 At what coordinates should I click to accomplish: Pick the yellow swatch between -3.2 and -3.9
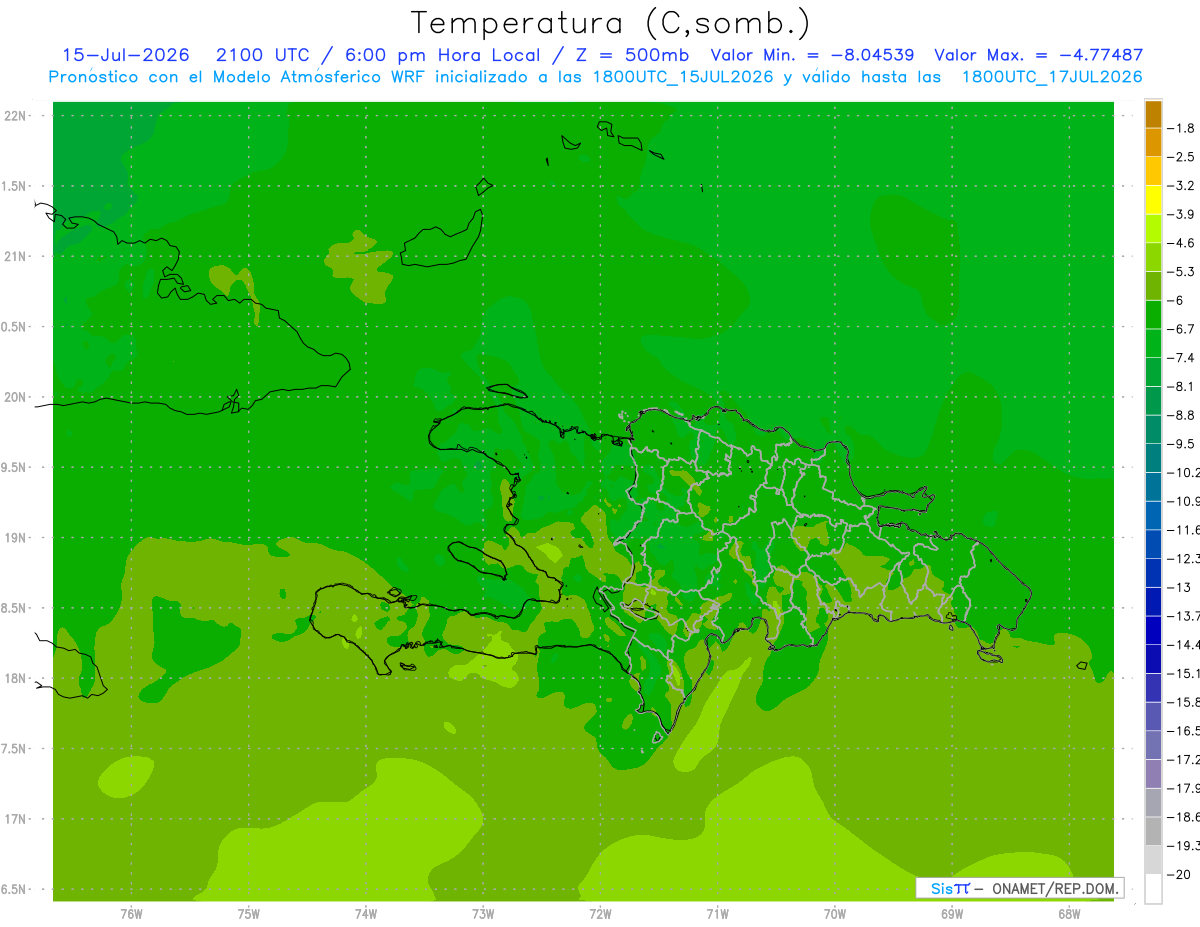[1153, 199]
